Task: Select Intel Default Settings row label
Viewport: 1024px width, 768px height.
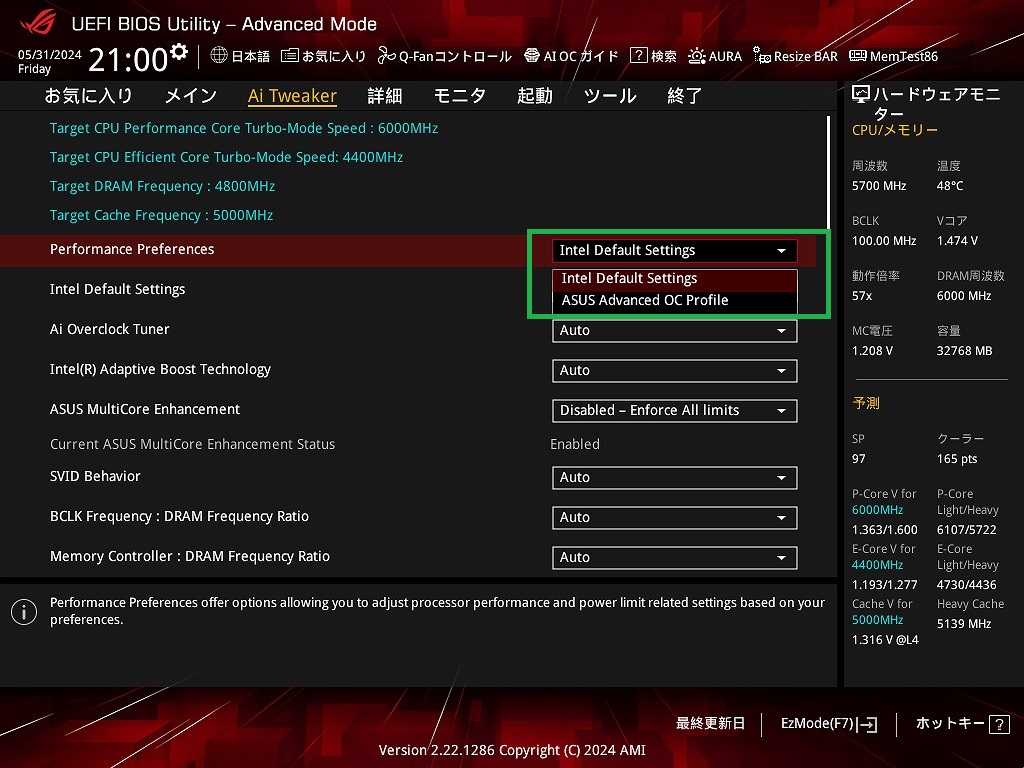Action: tap(118, 289)
